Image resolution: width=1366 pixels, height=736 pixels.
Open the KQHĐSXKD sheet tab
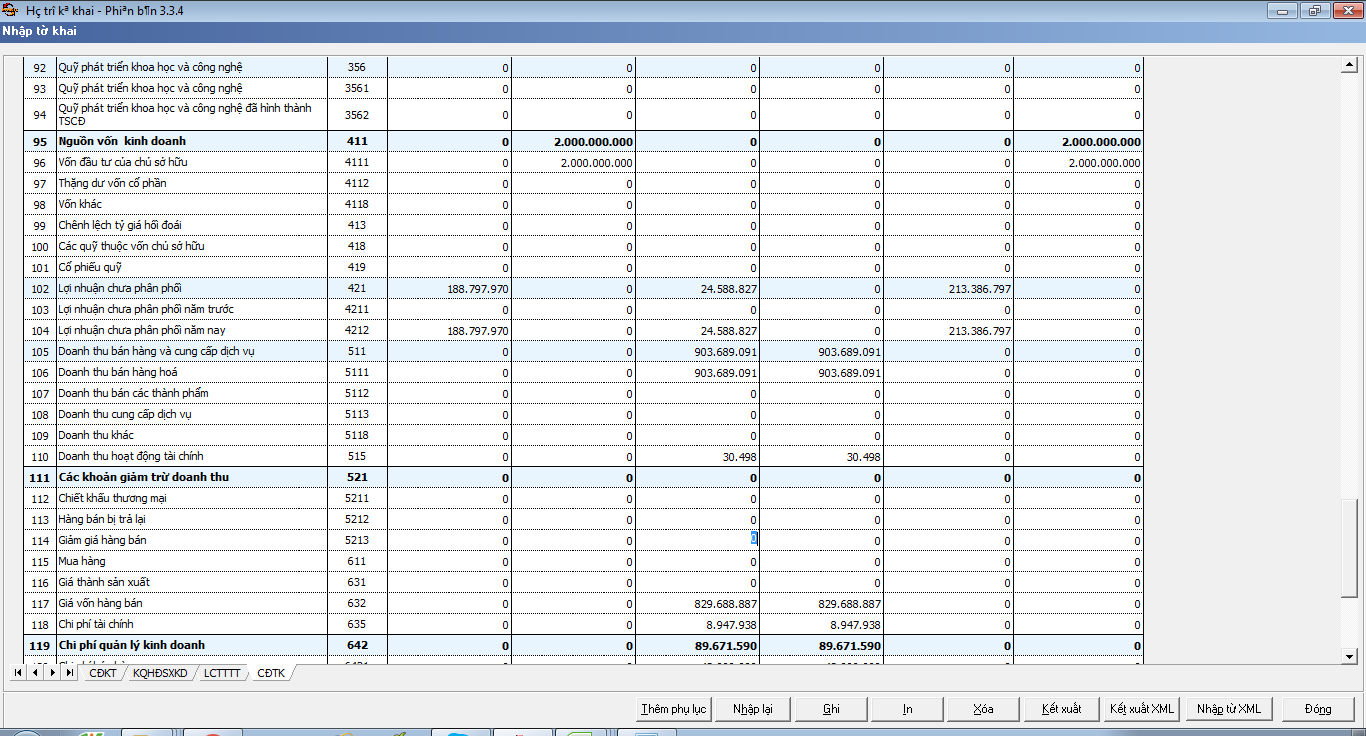[x=160, y=673]
